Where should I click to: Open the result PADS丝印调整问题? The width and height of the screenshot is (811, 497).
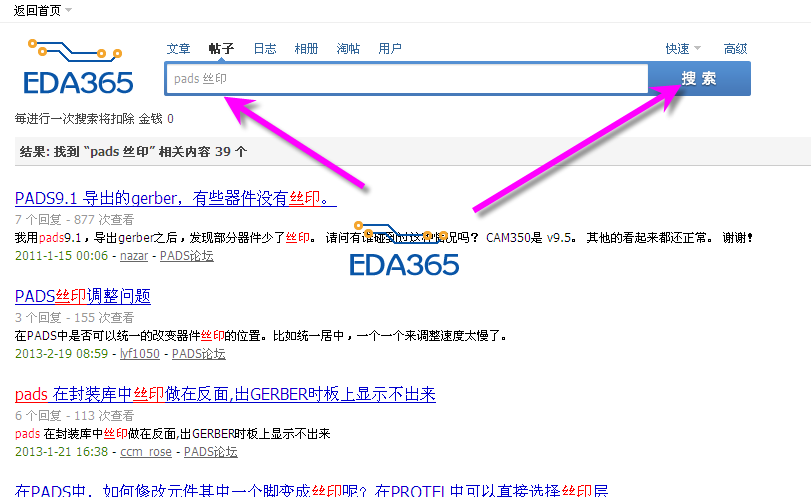point(83,296)
